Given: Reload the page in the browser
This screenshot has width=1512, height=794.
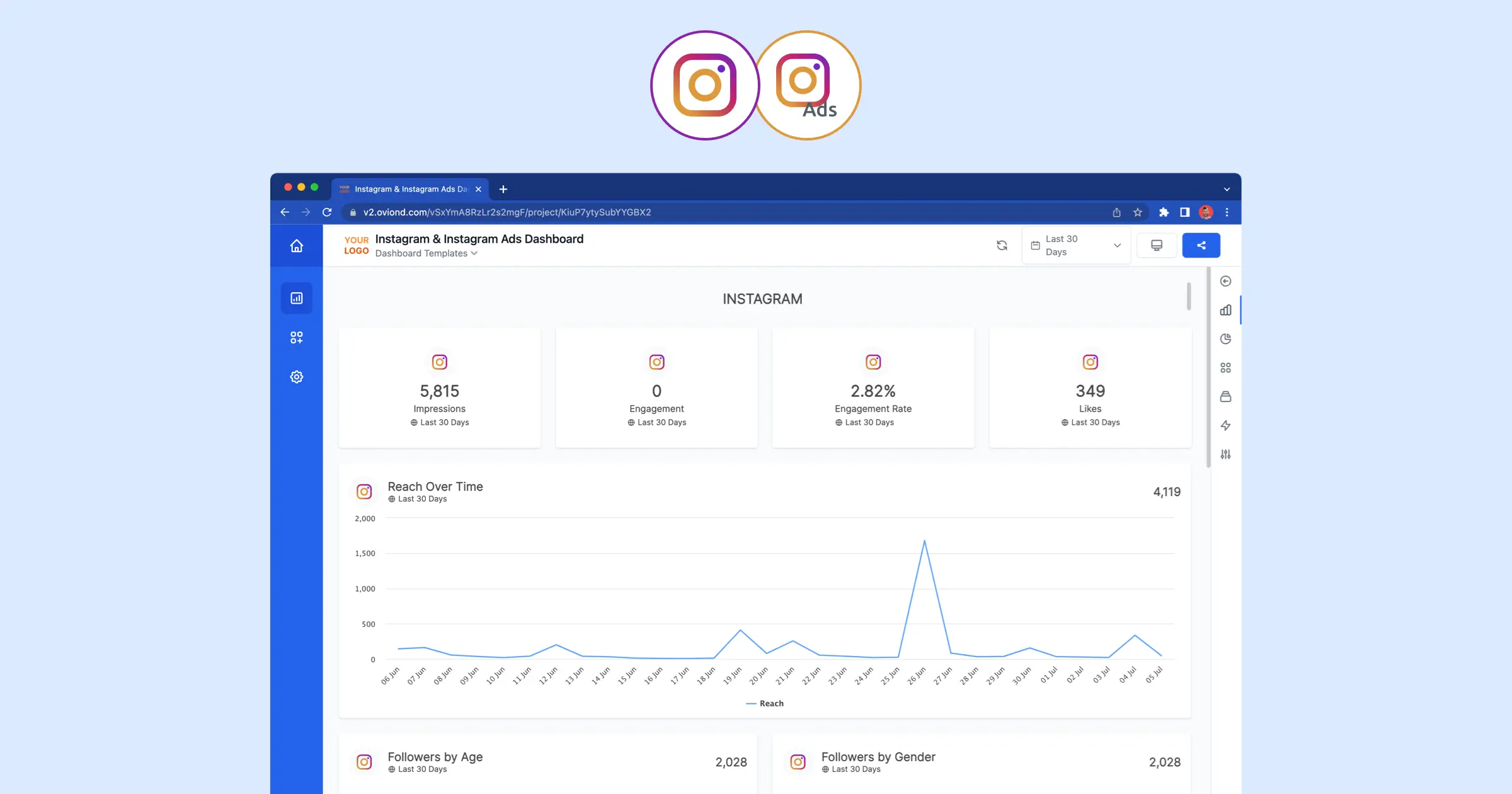Looking at the screenshot, I should [327, 212].
